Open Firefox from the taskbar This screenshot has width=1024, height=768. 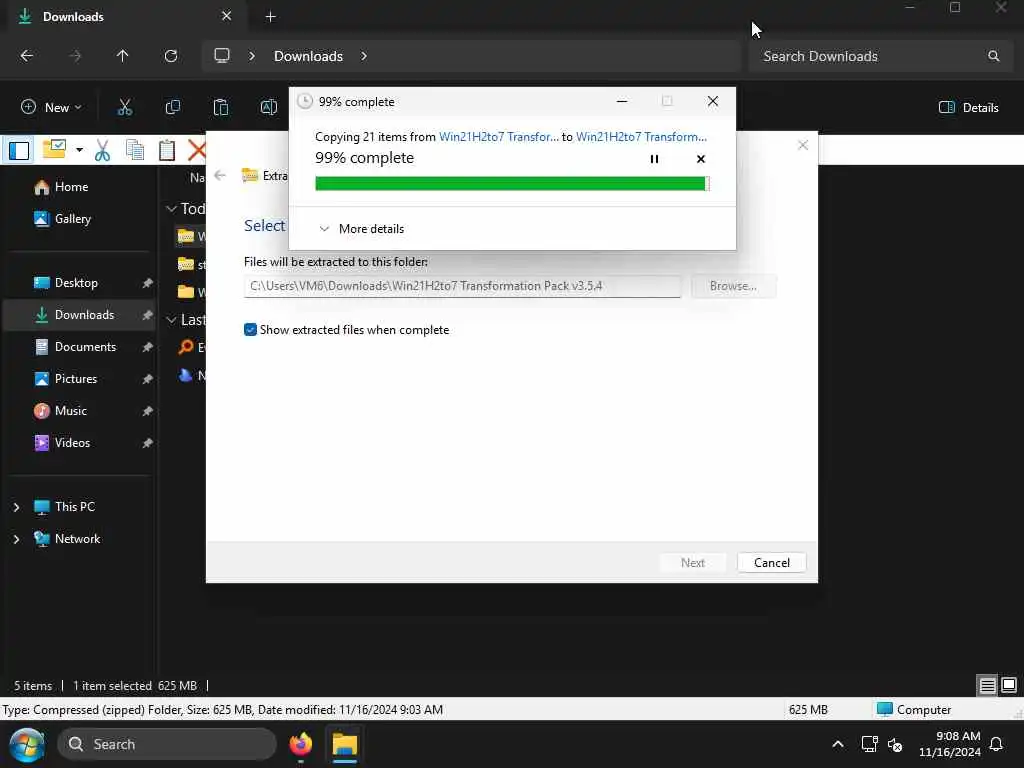click(x=300, y=744)
